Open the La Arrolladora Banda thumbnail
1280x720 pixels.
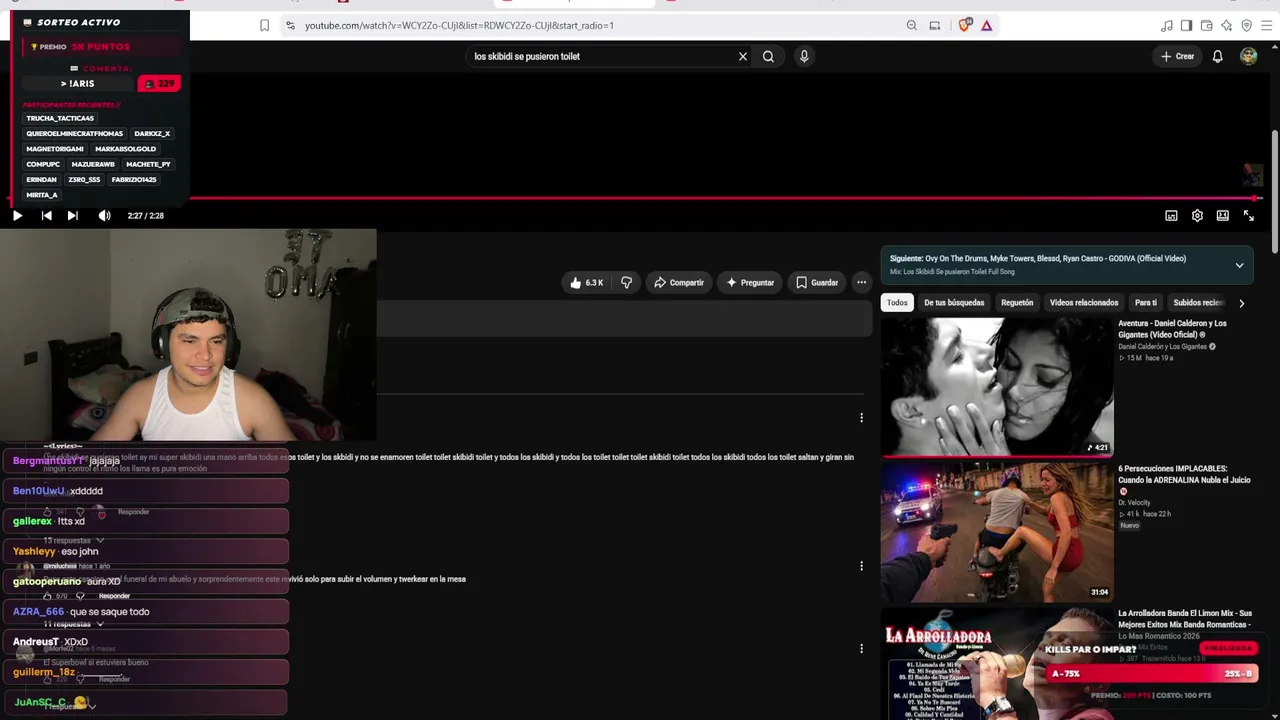997,663
